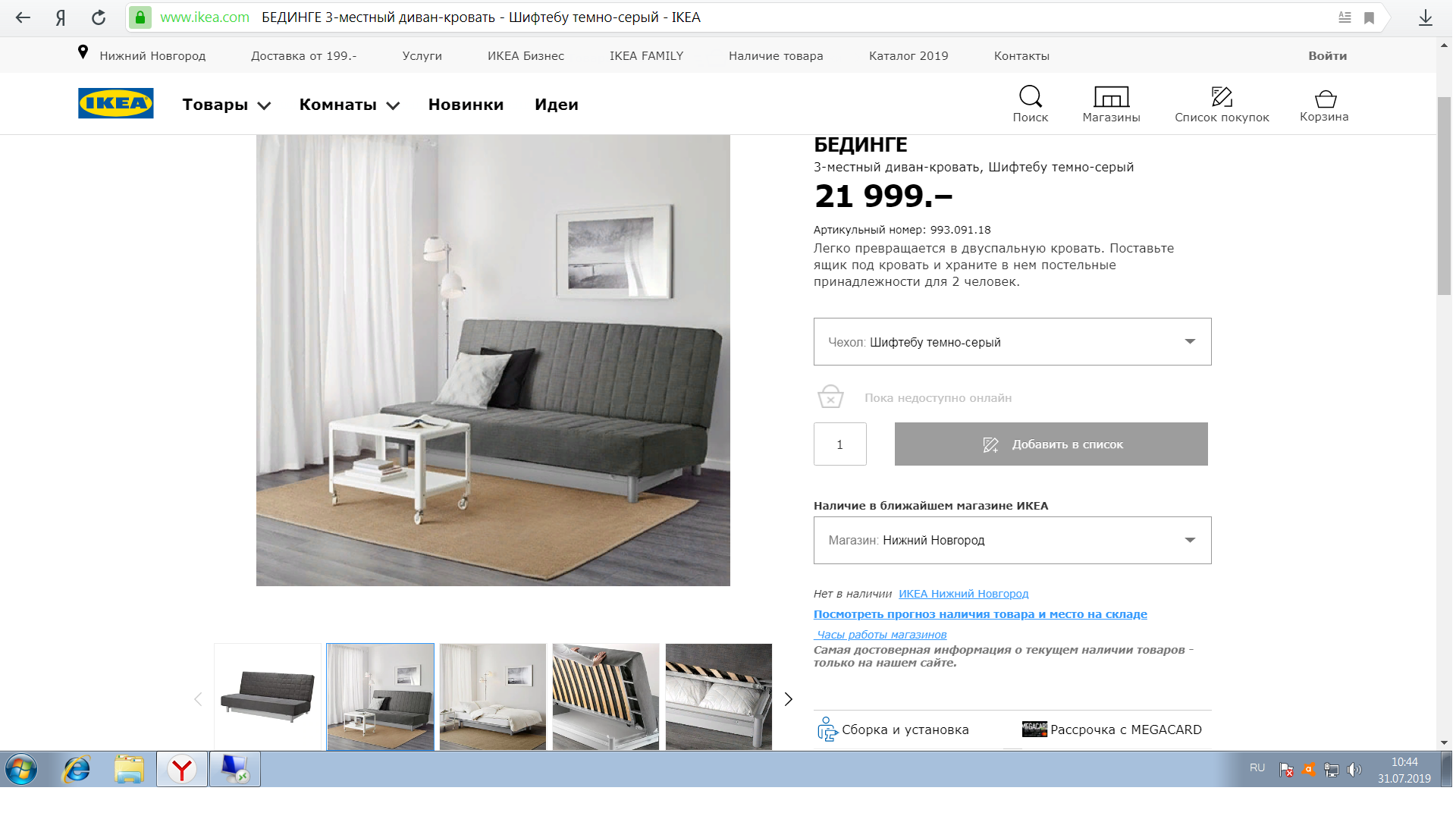
Task: Open the Комнаты menu
Action: coord(349,105)
